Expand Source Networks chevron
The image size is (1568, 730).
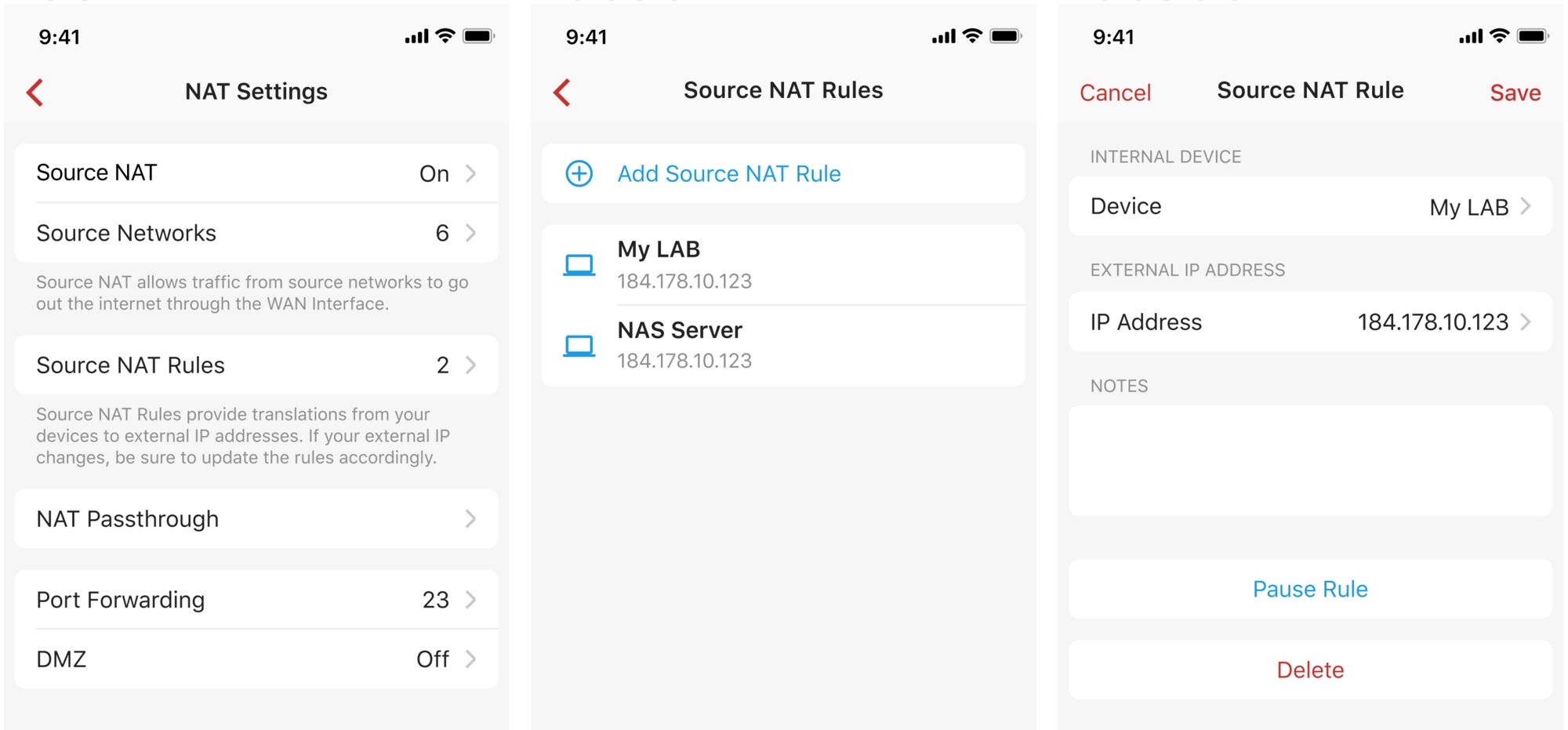click(x=470, y=233)
